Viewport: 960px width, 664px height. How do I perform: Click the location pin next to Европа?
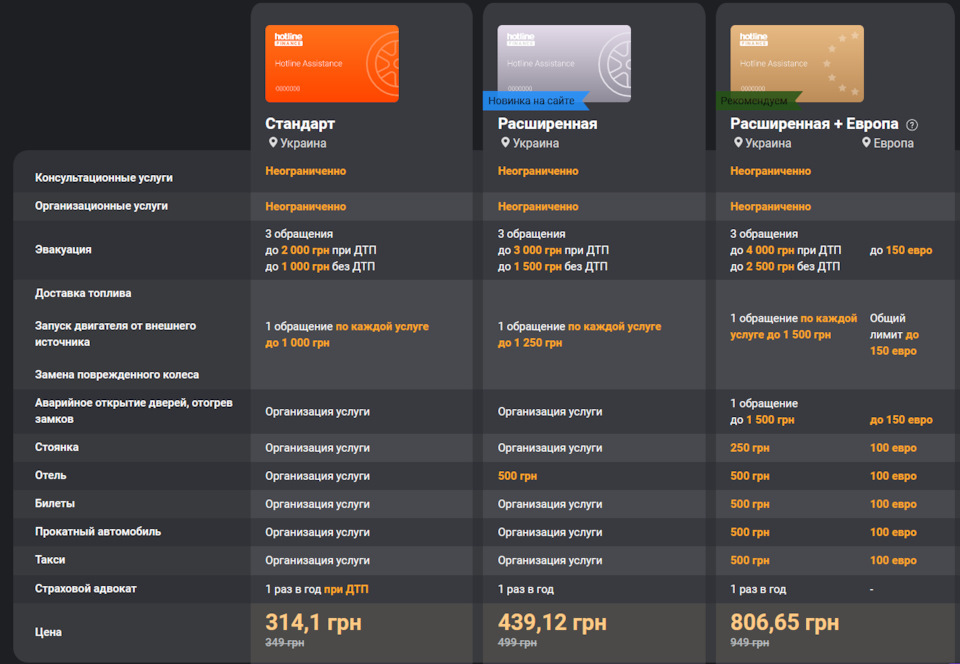click(x=866, y=143)
